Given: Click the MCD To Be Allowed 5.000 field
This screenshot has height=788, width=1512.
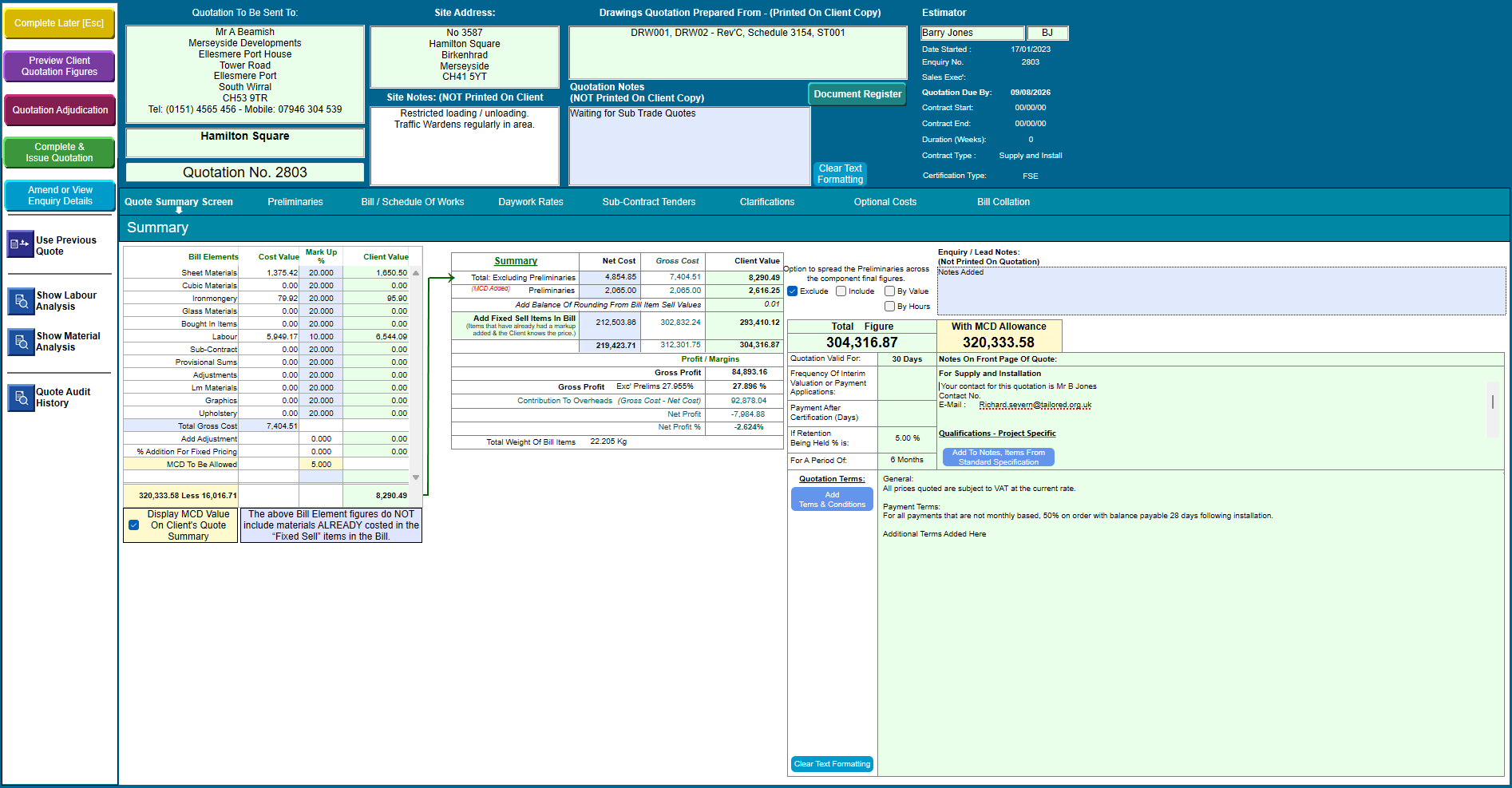Looking at the screenshot, I should [321, 465].
